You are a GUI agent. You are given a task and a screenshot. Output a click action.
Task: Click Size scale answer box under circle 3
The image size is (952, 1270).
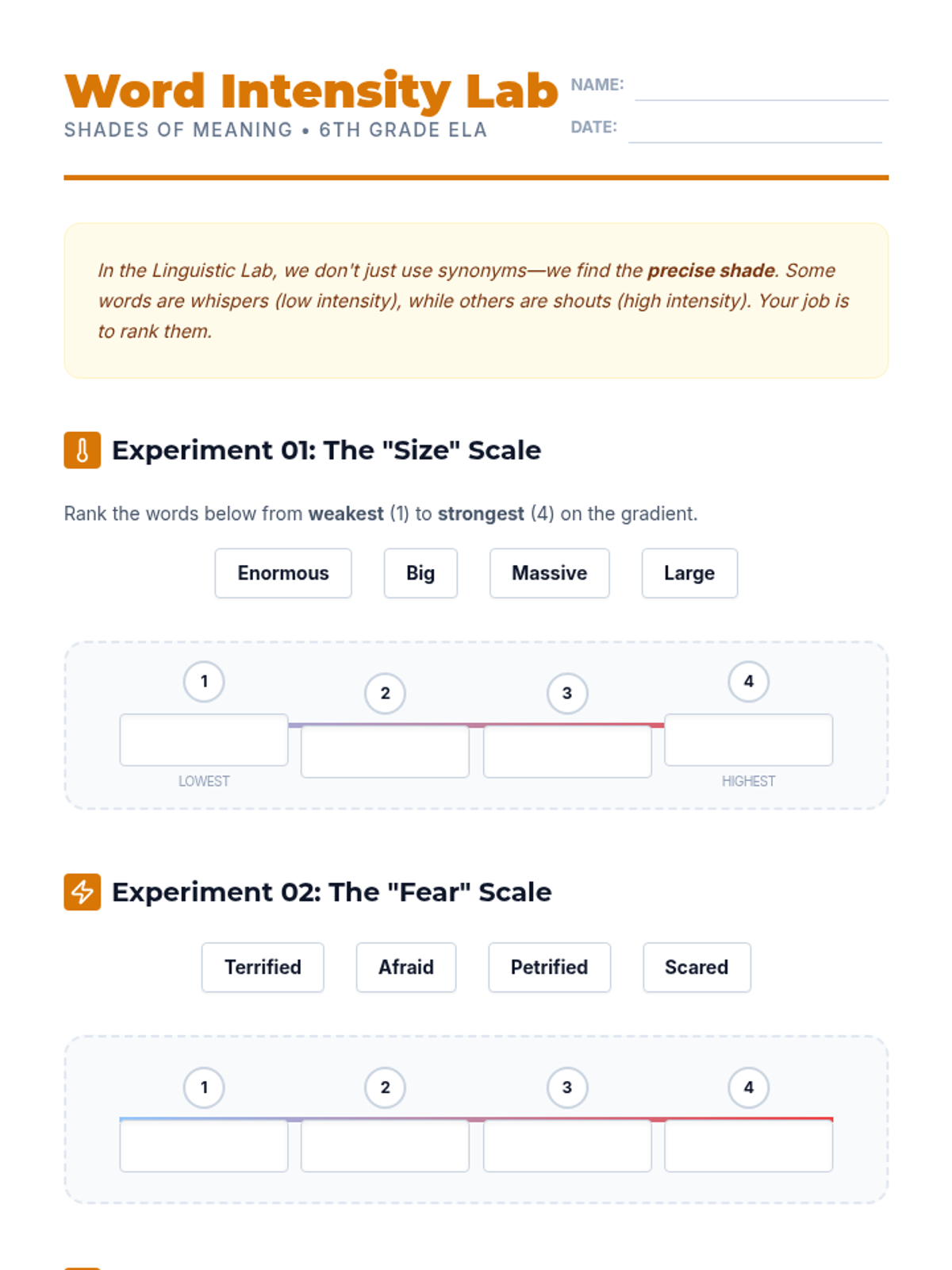(567, 751)
